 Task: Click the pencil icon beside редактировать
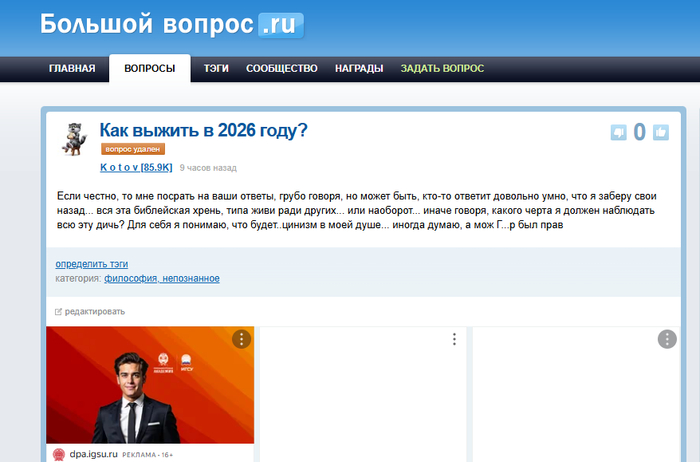(58, 312)
